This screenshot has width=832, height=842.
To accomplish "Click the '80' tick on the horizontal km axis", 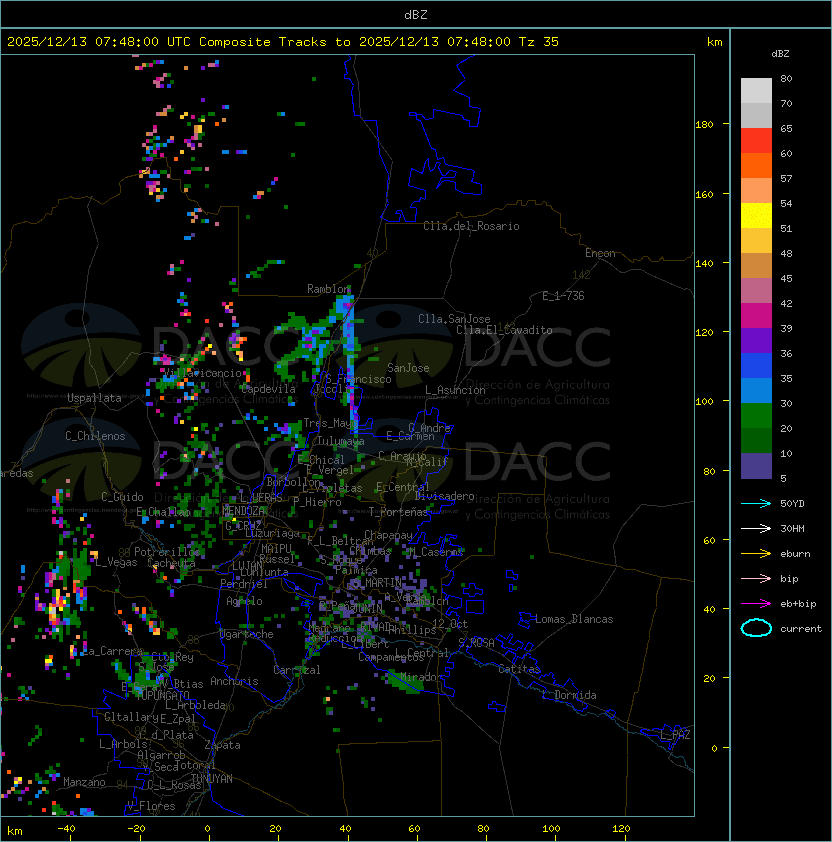I will tap(483, 829).
